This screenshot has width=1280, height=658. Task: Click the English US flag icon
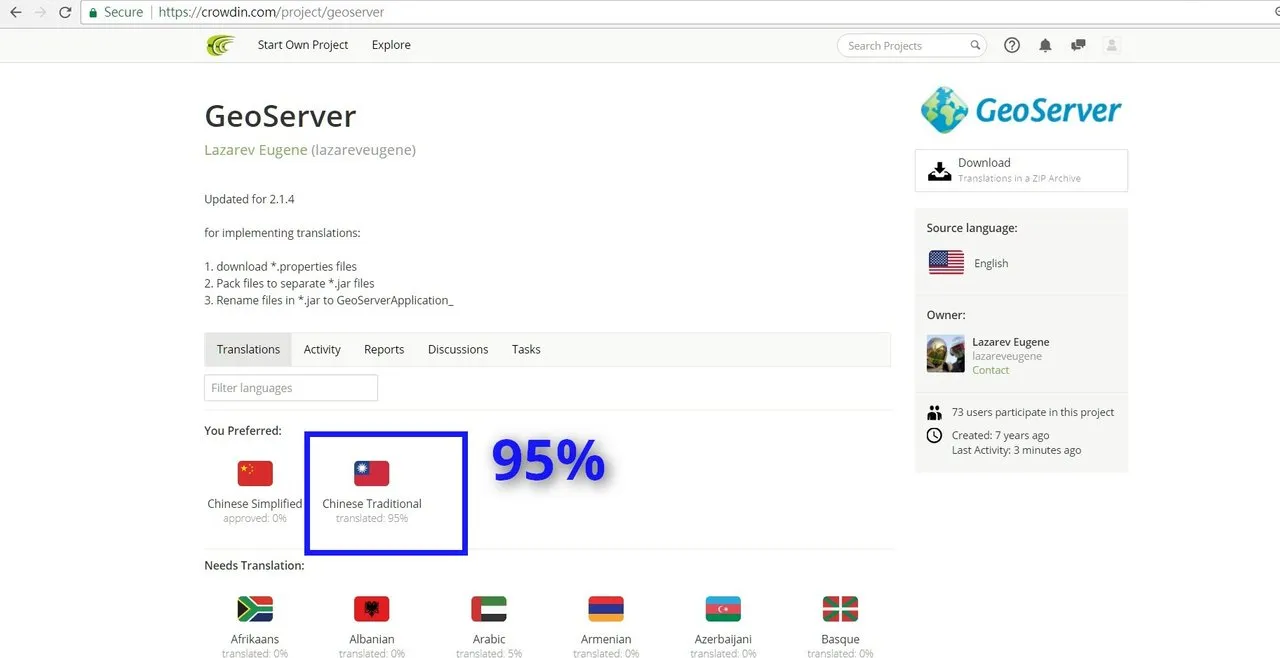(x=946, y=263)
